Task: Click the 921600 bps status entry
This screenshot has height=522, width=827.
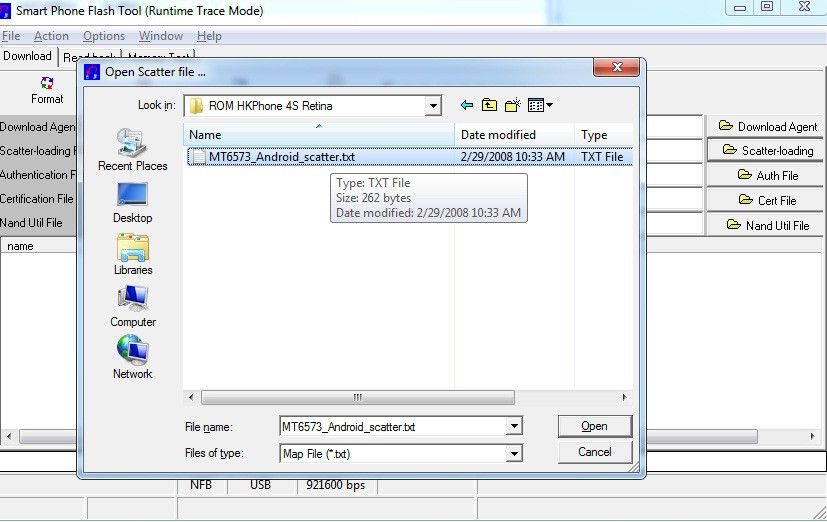Action: pos(335,485)
